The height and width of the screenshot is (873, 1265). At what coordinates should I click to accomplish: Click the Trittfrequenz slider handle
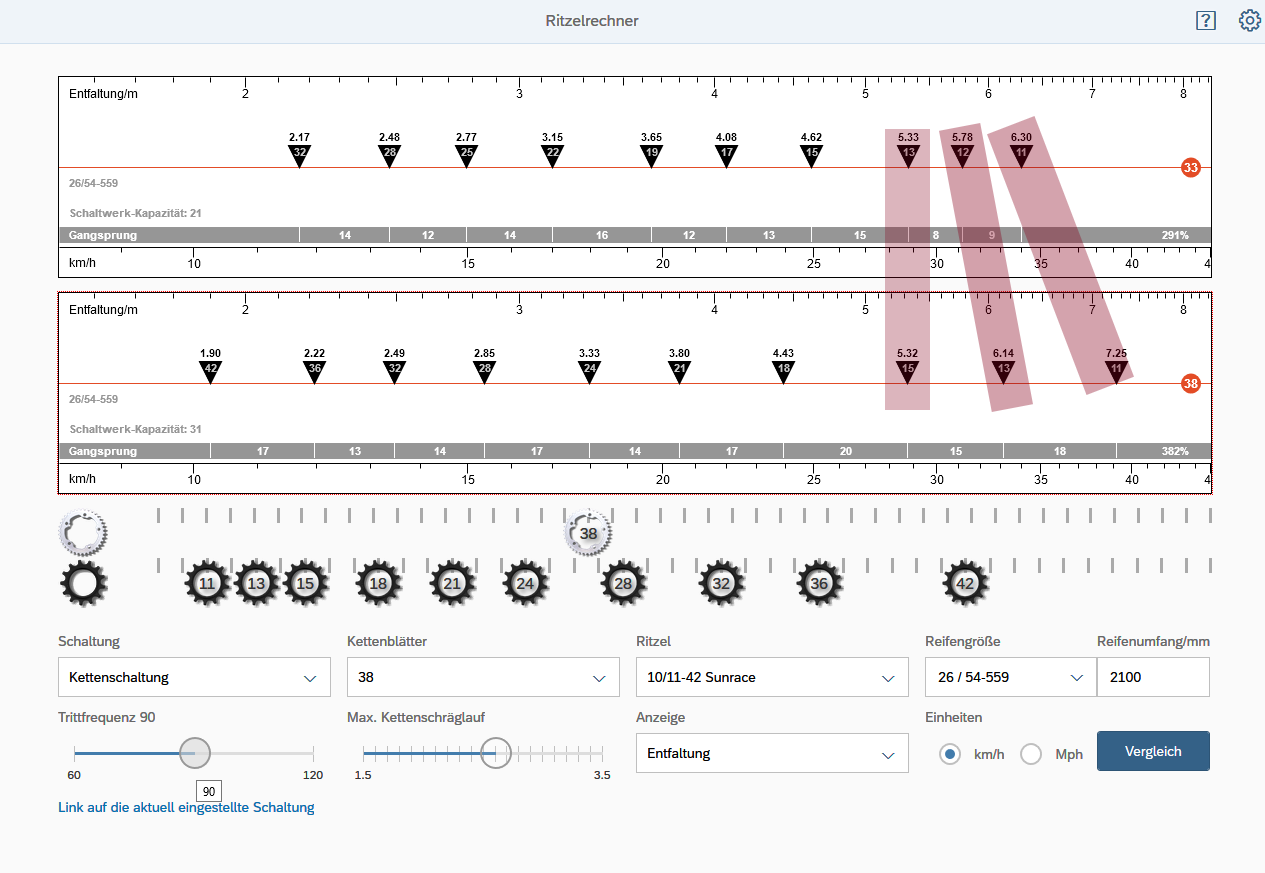(194, 753)
